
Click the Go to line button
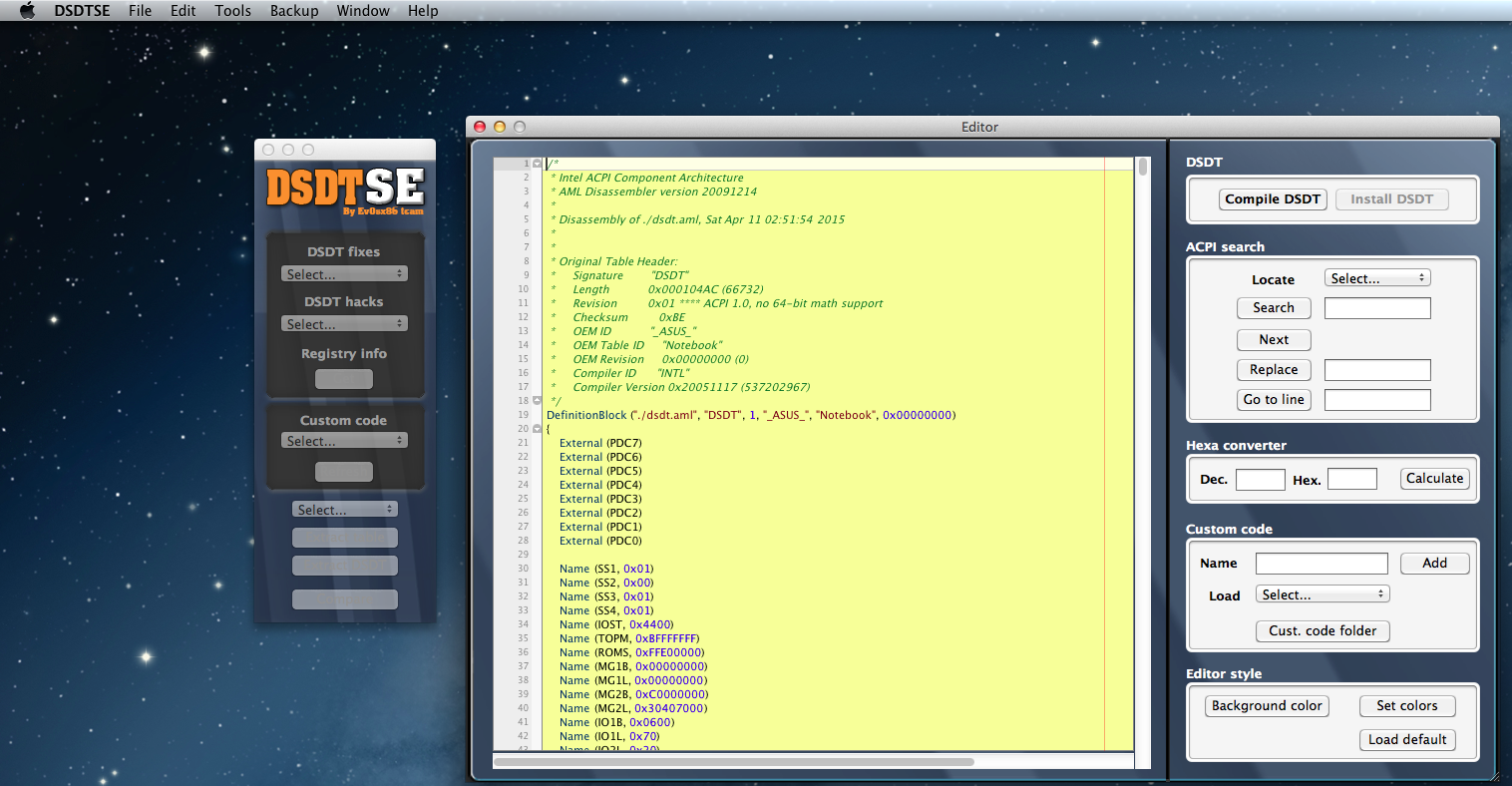click(1274, 400)
